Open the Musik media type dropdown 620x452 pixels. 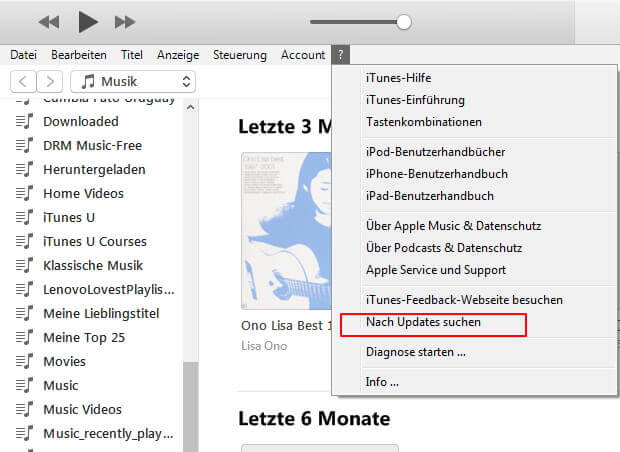tap(133, 81)
